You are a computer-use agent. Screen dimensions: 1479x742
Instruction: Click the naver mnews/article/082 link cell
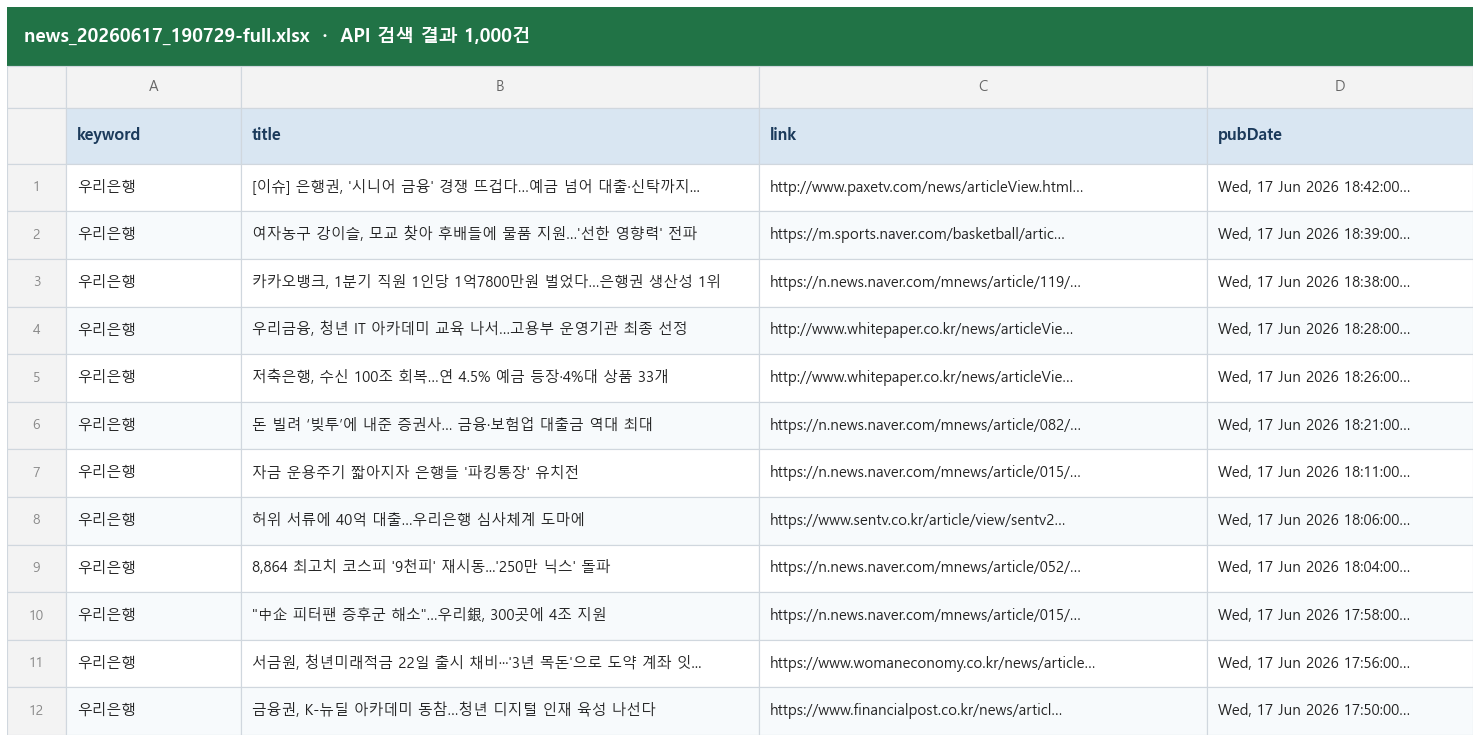pos(983,425)
